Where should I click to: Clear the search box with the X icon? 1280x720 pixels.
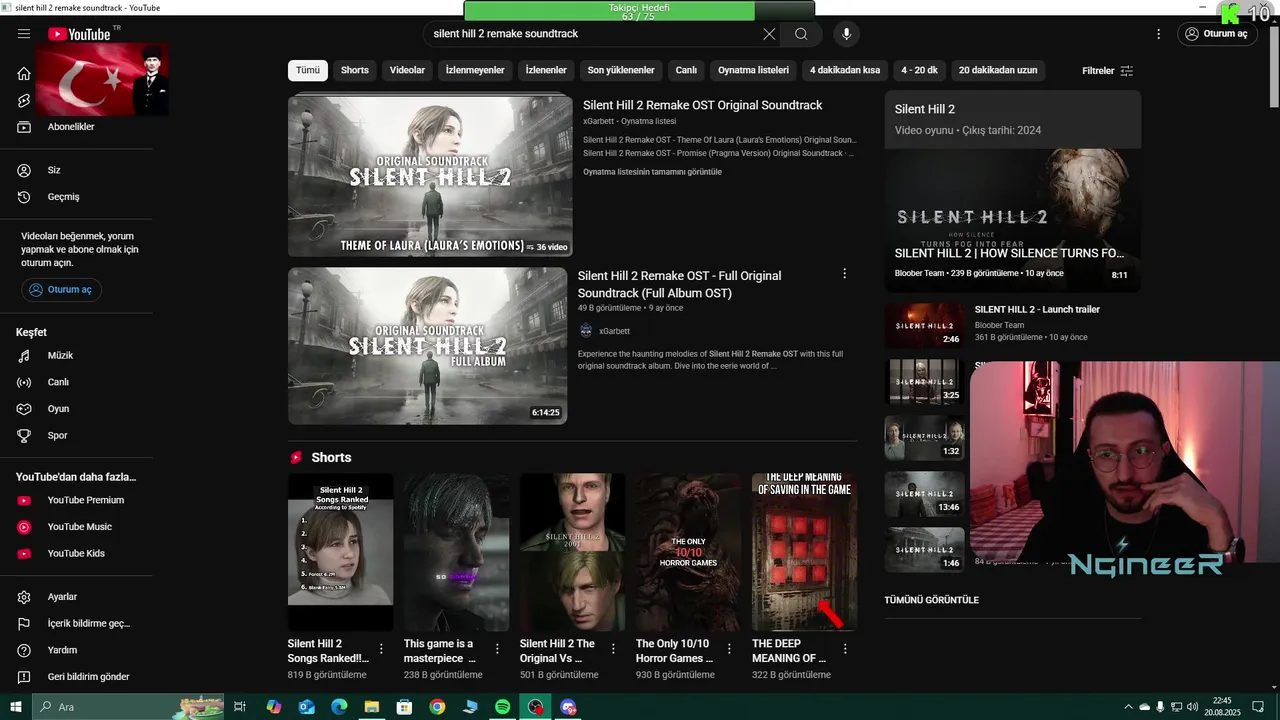[x=769, y=34]
